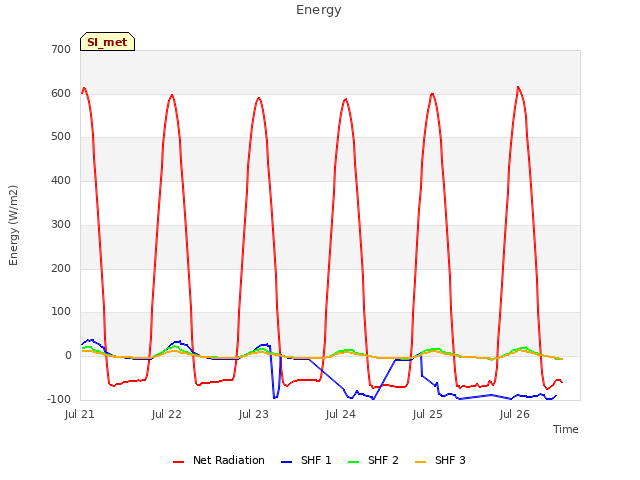
Task: Click the Jul 24 x-axis label
Action: coord(340,414)
